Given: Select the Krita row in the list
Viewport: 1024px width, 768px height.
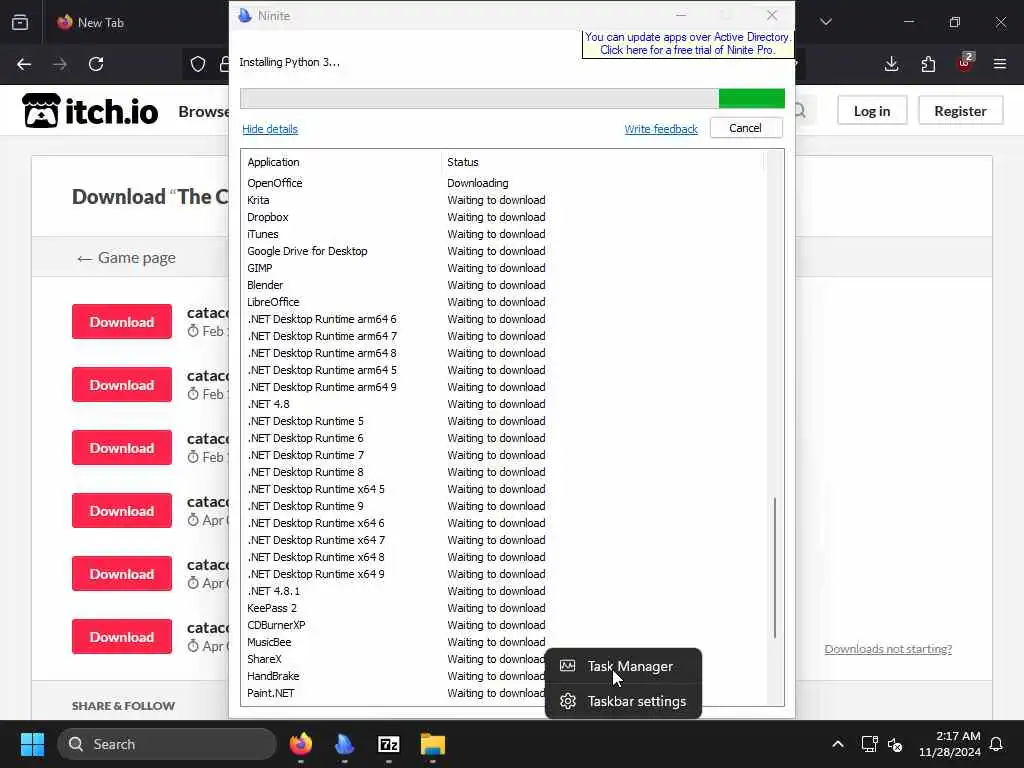Looking at the screenshot, I should 503,200.
